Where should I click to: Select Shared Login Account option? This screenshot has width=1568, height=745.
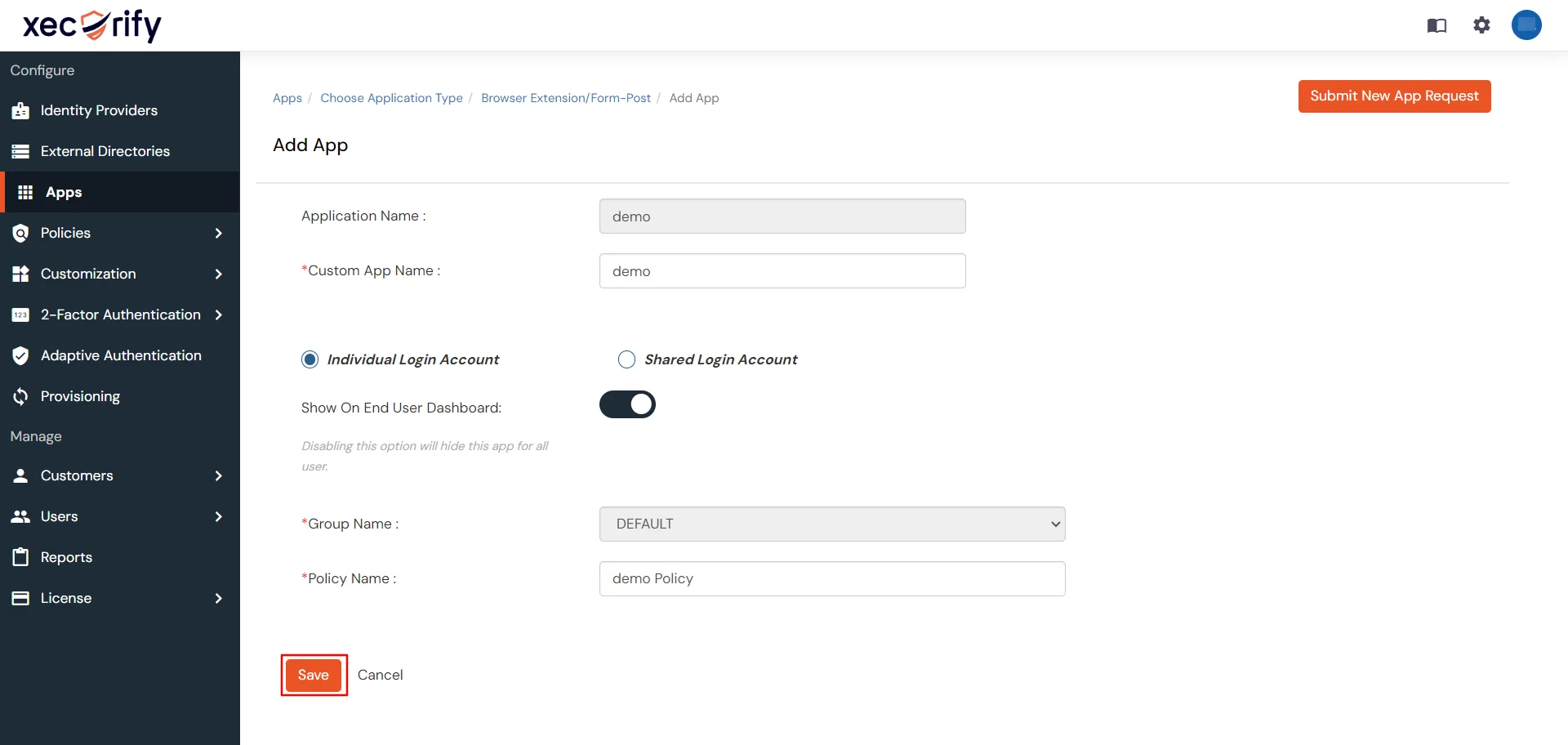click(x=626, y=359)
